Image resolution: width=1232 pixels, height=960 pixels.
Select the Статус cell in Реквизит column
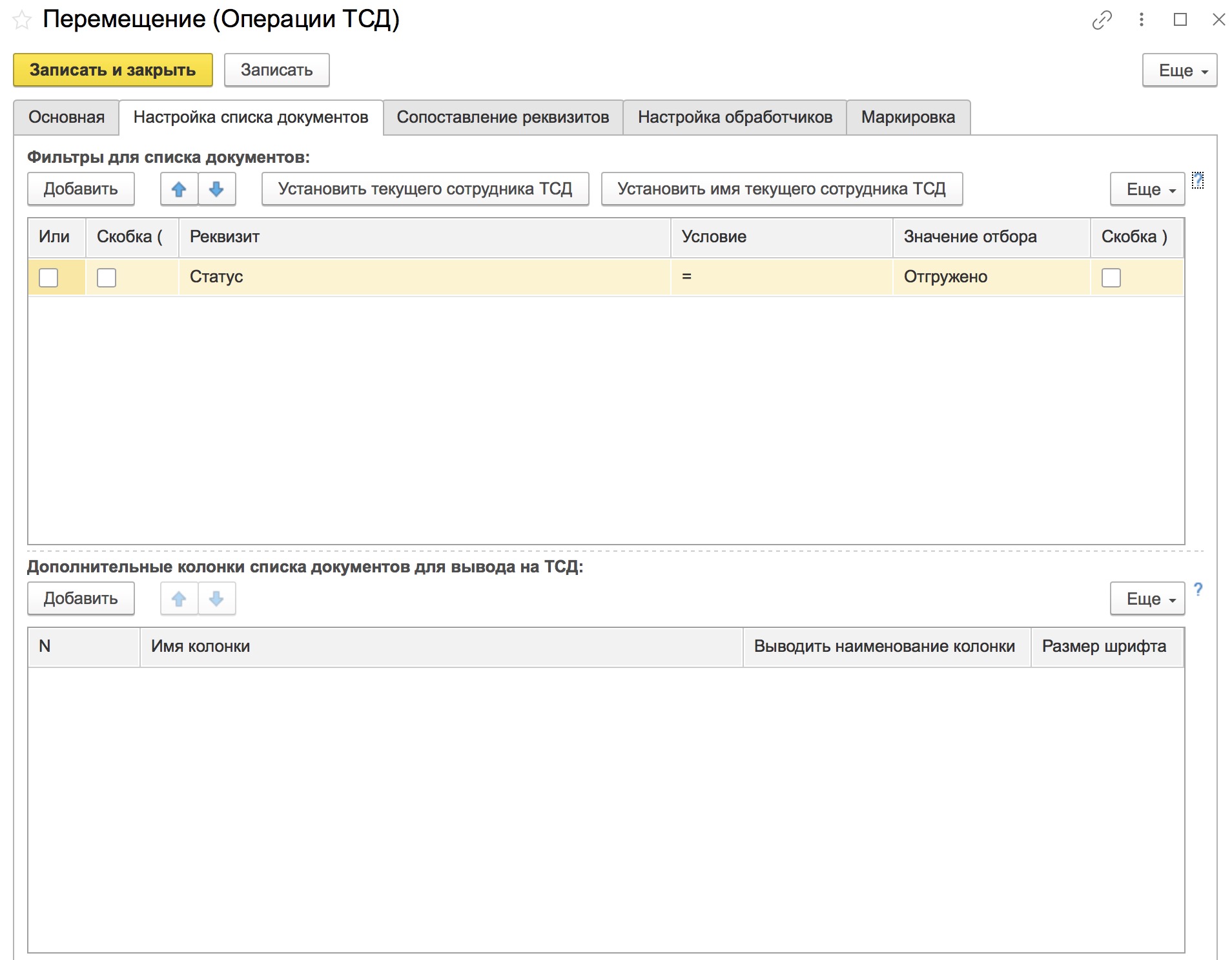pos(424,277)
